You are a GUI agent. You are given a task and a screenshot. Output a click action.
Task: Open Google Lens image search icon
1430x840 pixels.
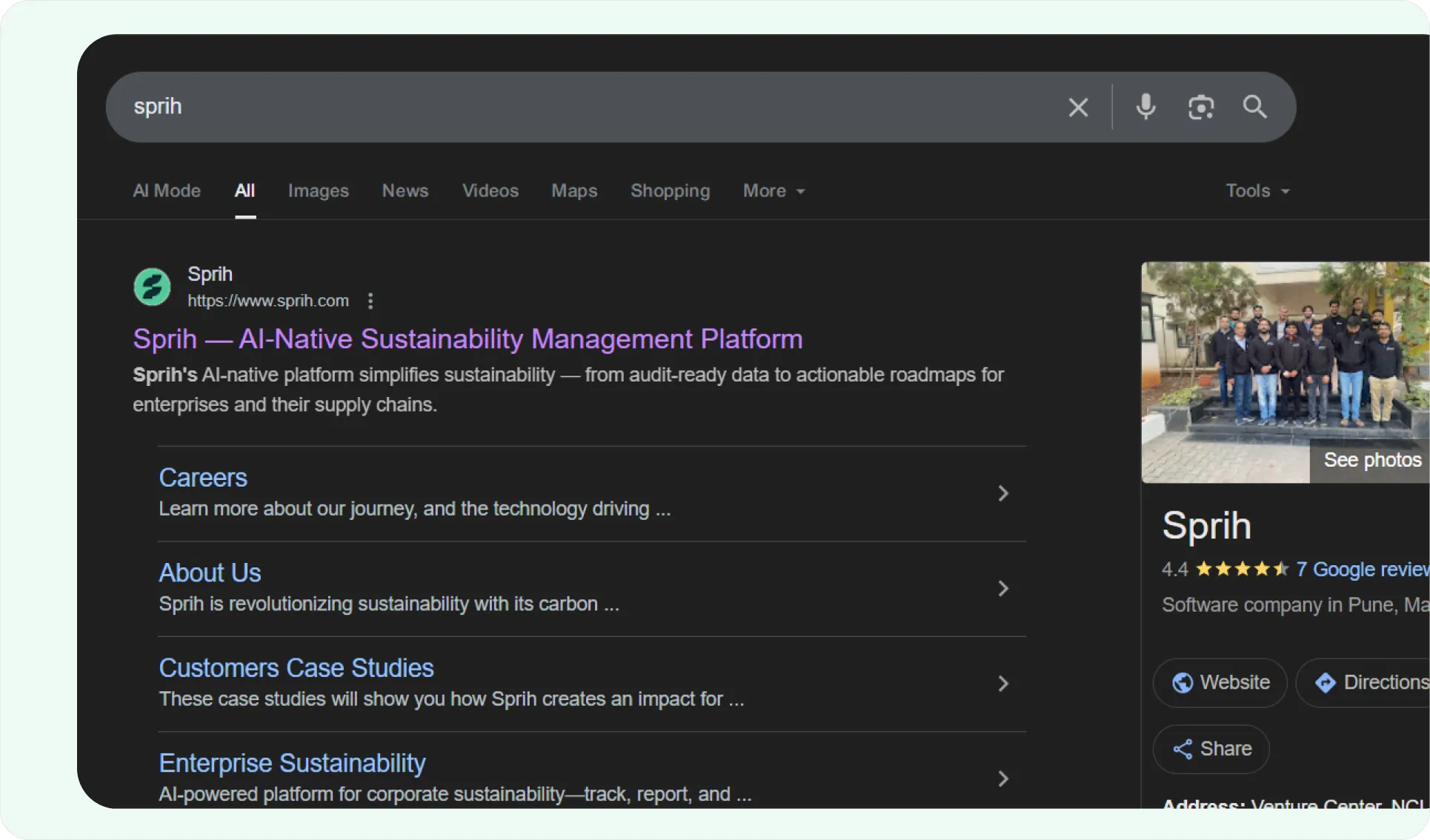[1200, 107]
